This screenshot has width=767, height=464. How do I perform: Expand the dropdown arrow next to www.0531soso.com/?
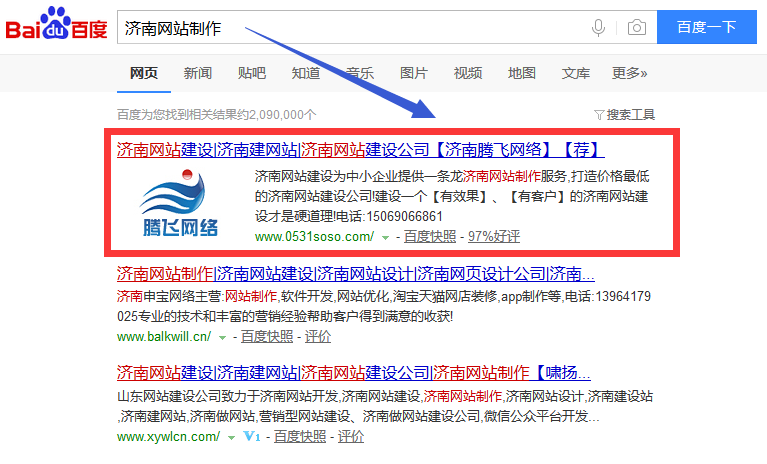click(x=385, y=238)
